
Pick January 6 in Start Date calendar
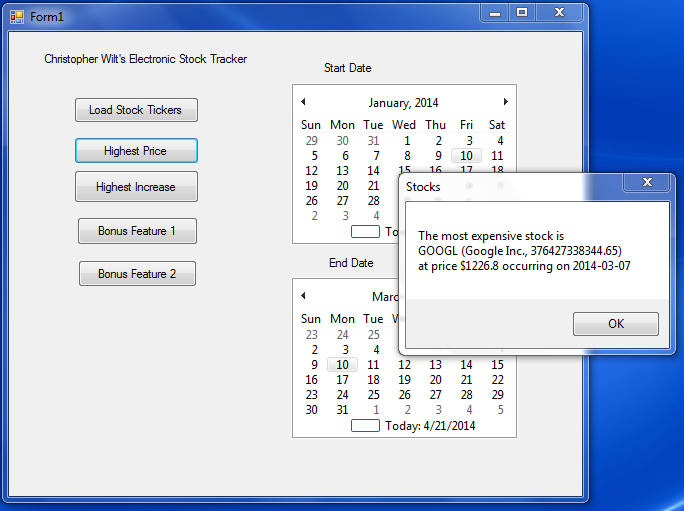click(345, 156)
